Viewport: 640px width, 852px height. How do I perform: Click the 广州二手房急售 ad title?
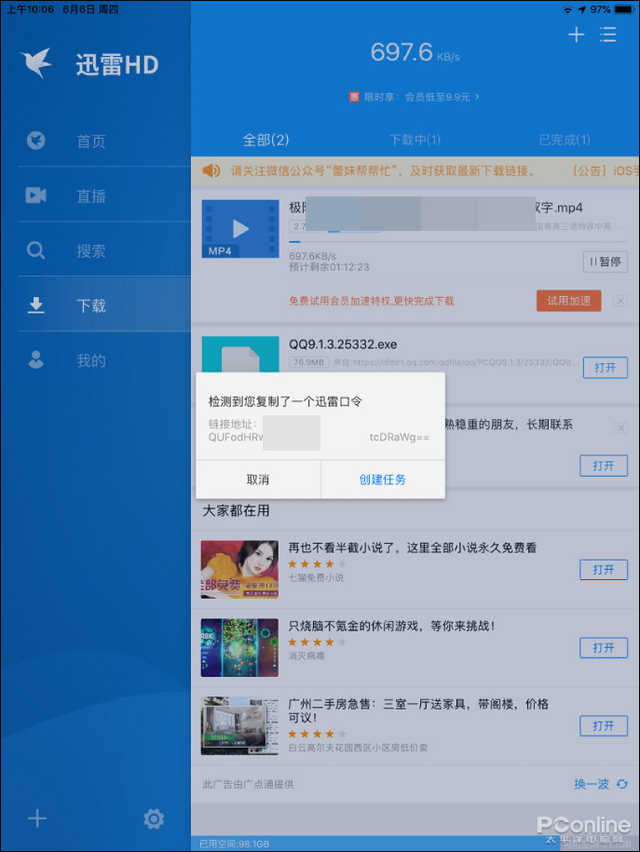pos(418,711)
